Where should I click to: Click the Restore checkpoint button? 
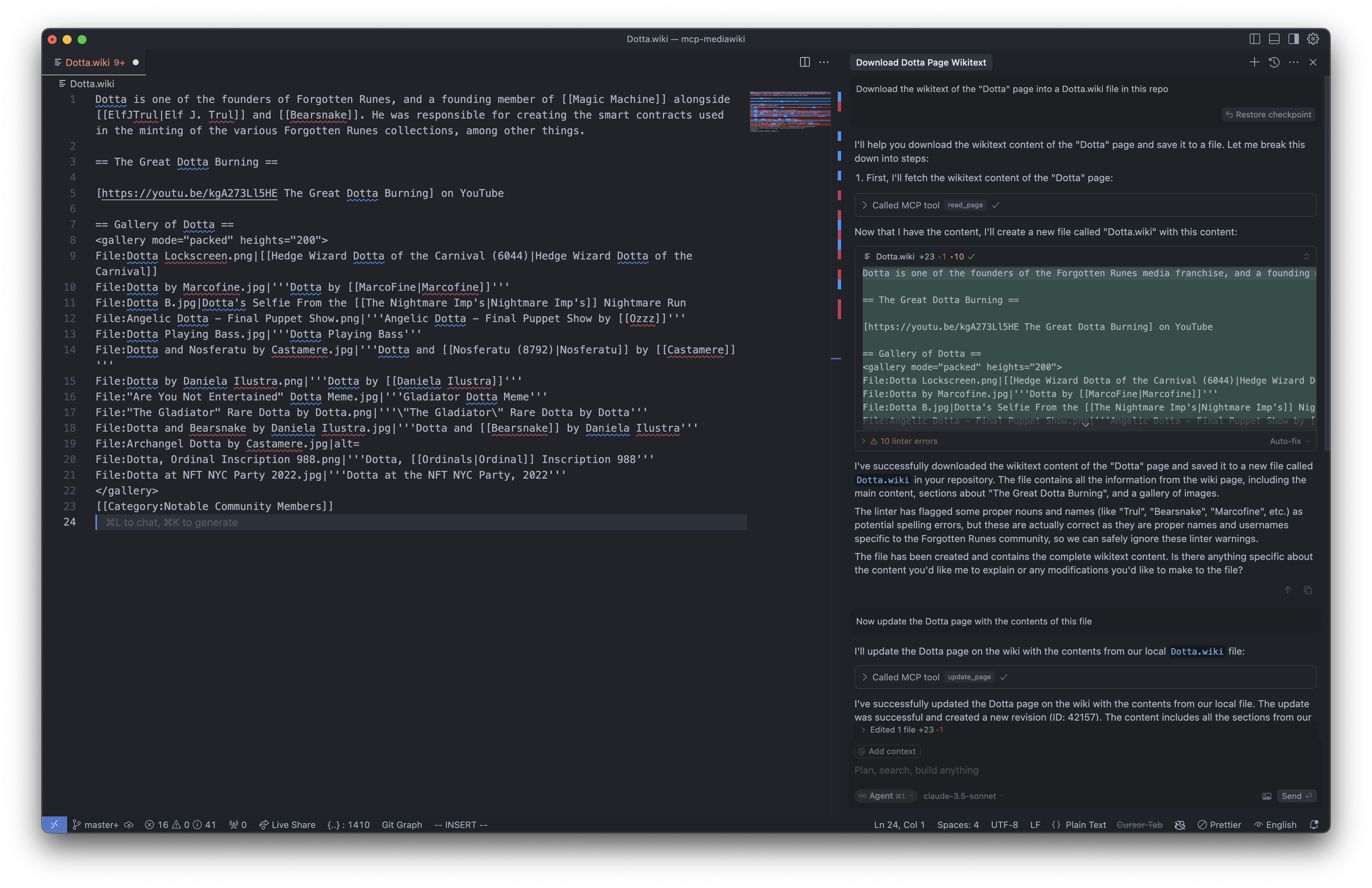point(1268,114)
